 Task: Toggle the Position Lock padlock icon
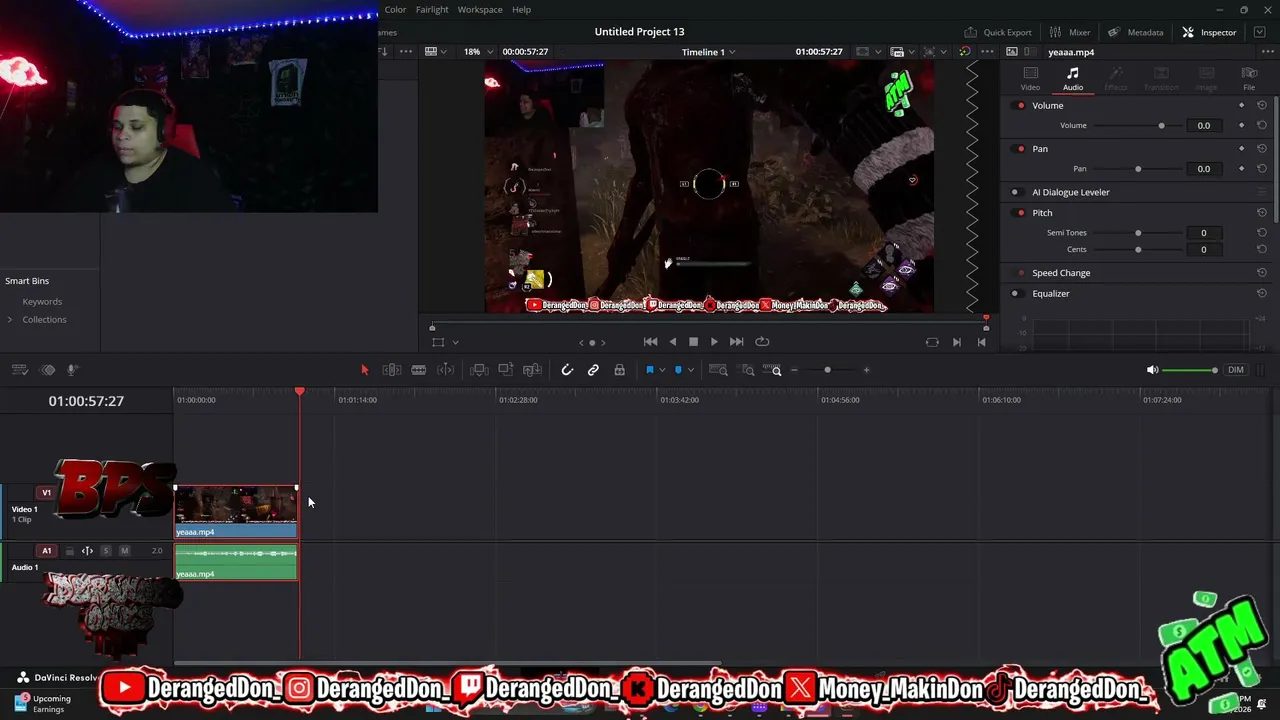coord(619,370)
